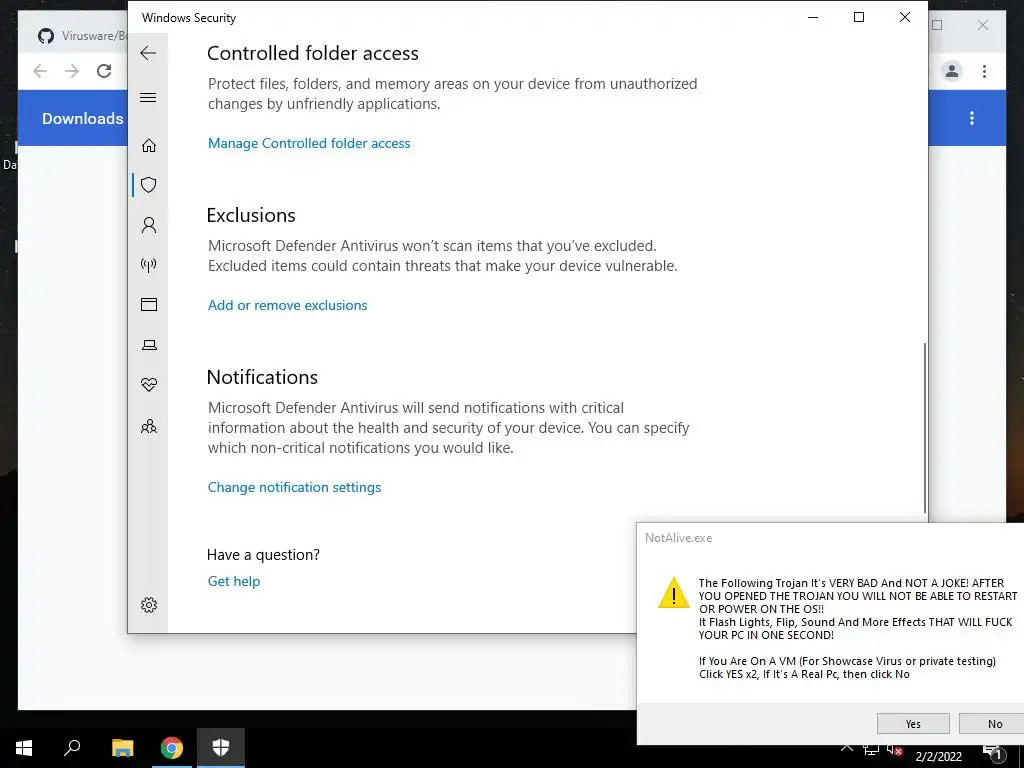
Task: Click Yes in NotAlive.exe dialog
Action: coord(913,724)
